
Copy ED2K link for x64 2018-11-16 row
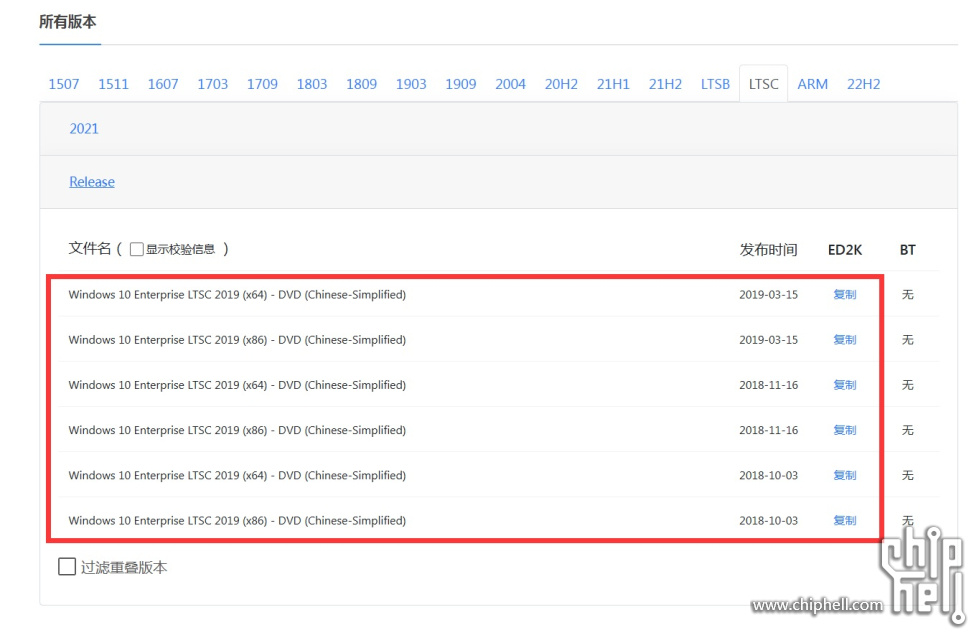pos(845,385)
